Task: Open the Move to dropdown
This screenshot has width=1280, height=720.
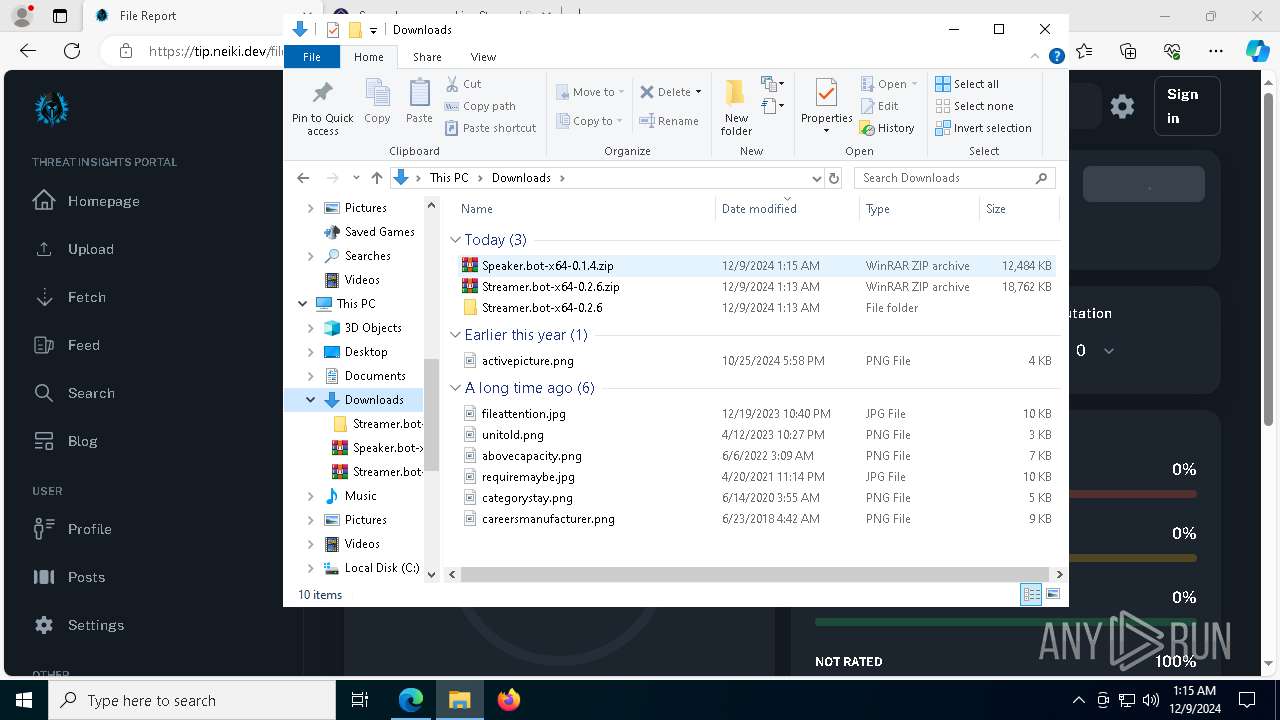Action: [x=590, y=92]
